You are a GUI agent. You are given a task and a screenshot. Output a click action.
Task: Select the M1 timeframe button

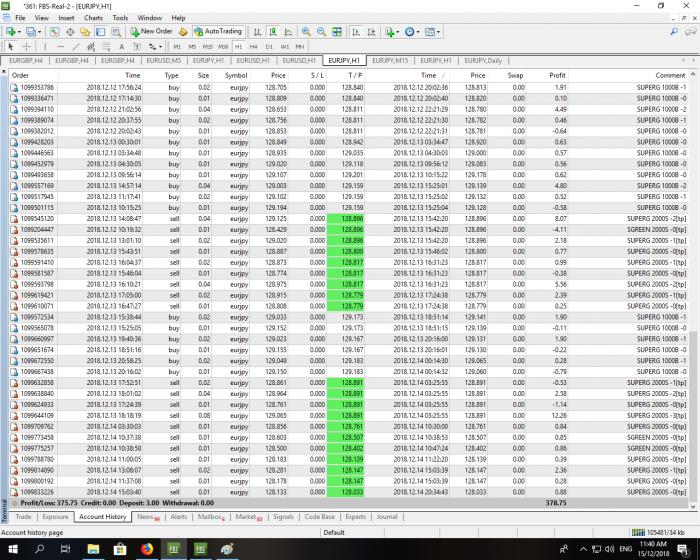(x=177, y=46)
